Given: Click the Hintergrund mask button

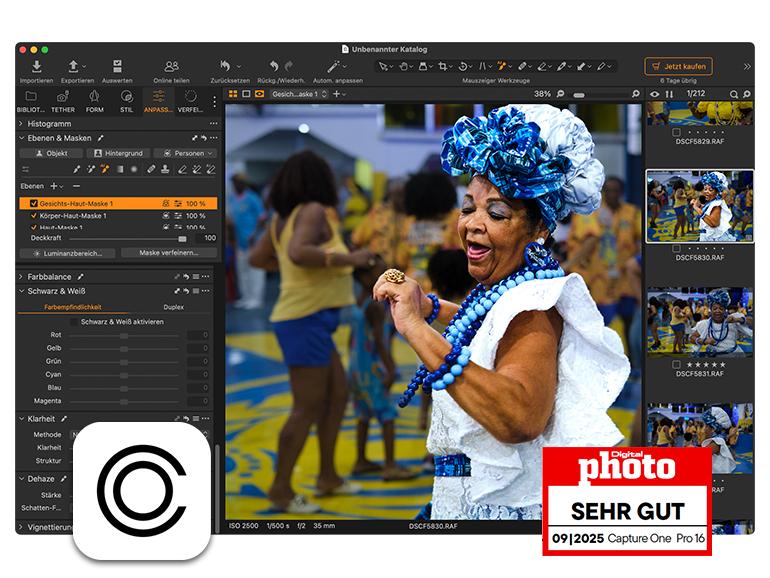Looking at the screenshot, I should [118, 153].
